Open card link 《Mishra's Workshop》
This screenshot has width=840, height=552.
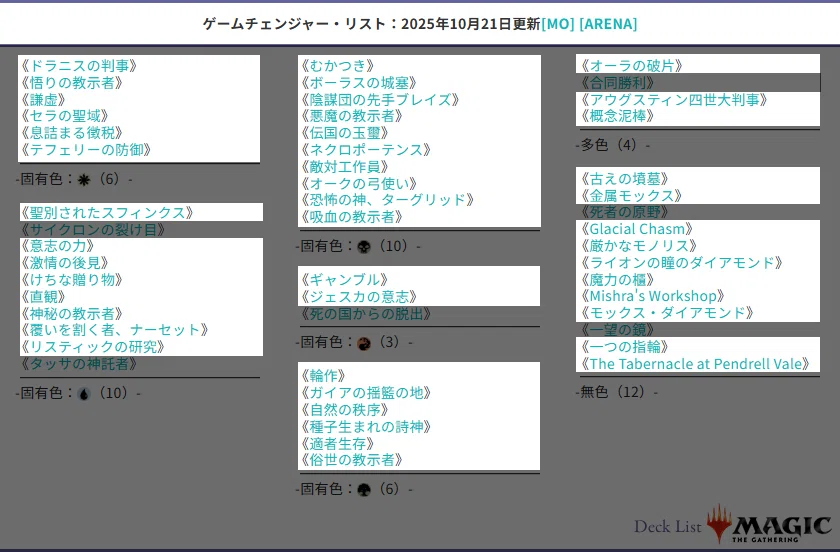653,296
